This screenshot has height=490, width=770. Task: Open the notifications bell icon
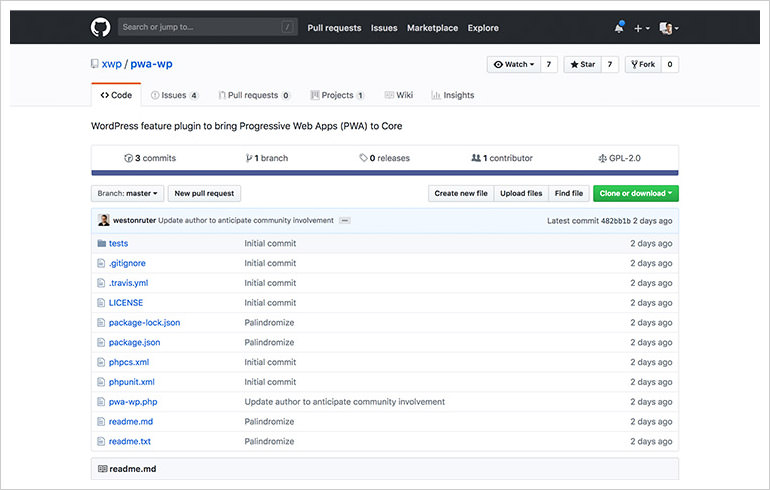click(619, 28)
